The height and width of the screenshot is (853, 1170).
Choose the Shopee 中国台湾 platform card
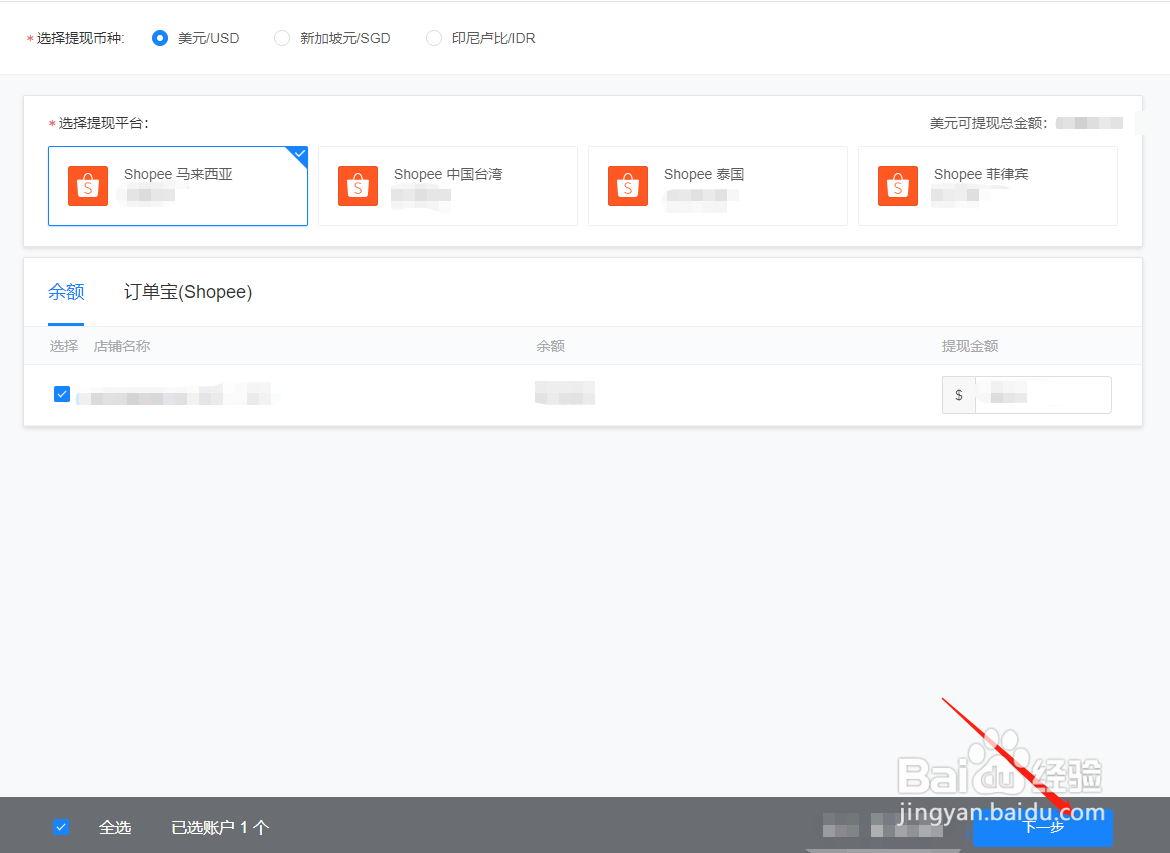pyautogui.click(x=448, y=186)
